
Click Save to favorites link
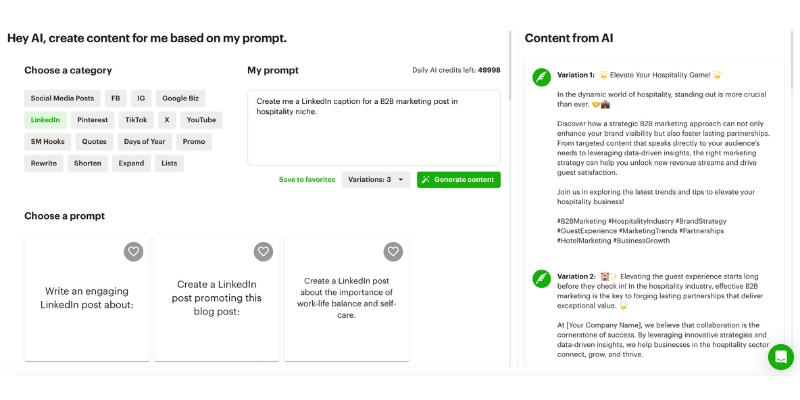pos(307,180)
